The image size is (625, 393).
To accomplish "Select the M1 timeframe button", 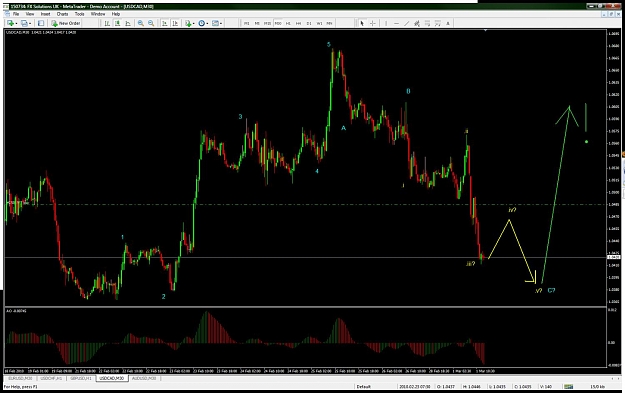I will pos(247,24).
